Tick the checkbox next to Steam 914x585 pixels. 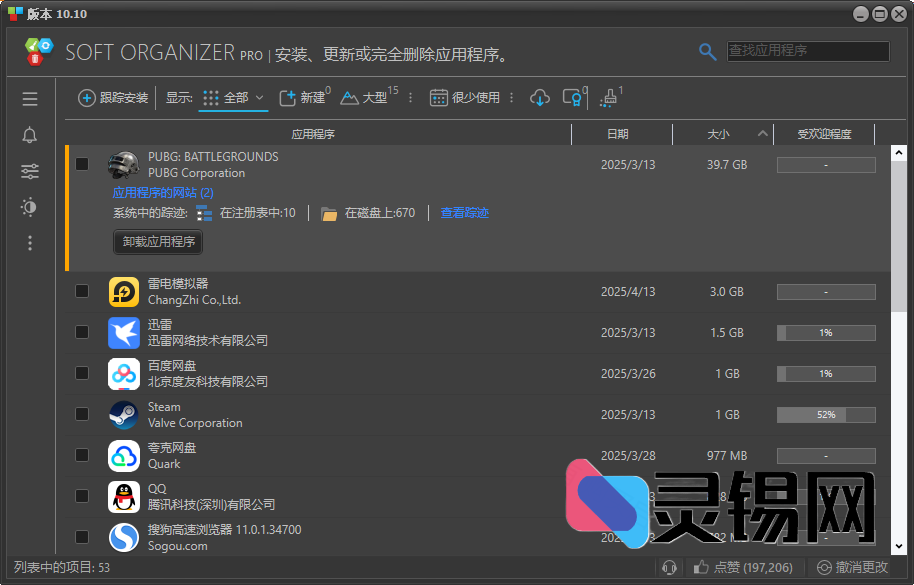coord(82,414)
